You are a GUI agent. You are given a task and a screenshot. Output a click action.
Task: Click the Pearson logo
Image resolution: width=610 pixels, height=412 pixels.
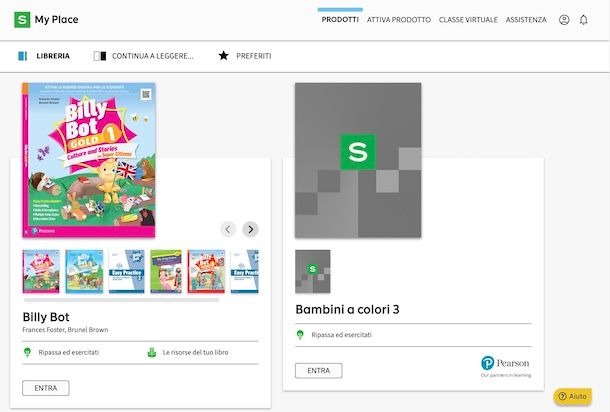[x=505, y=366]
